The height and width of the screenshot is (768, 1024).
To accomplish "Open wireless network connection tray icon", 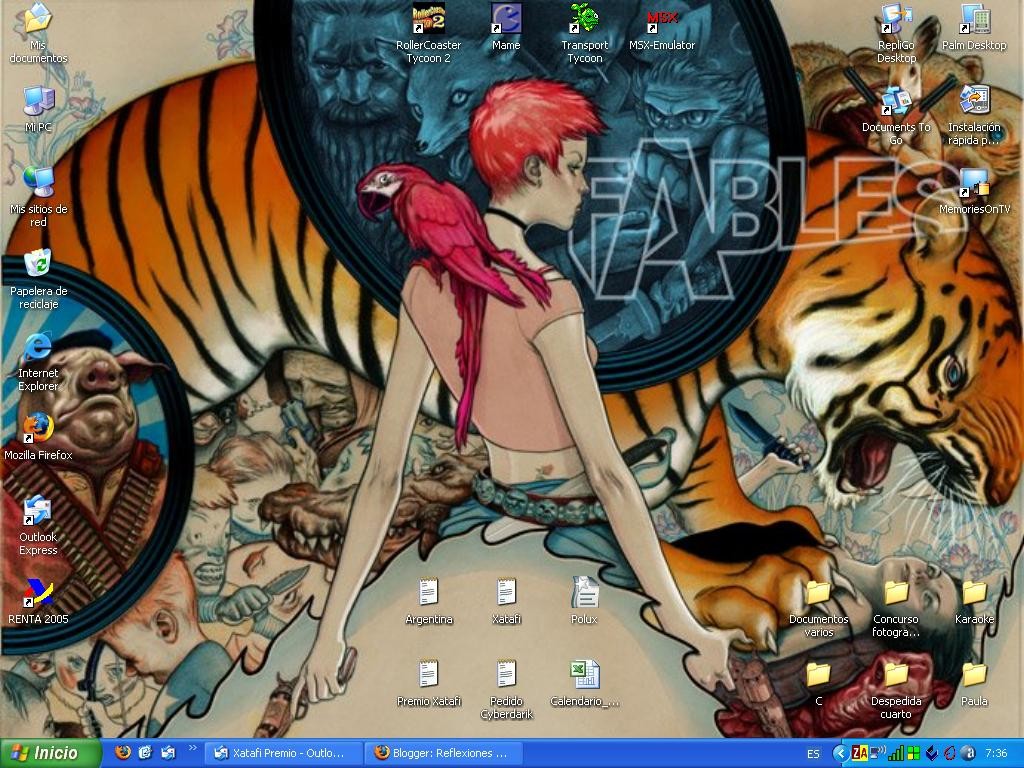I will pos(878,754).
